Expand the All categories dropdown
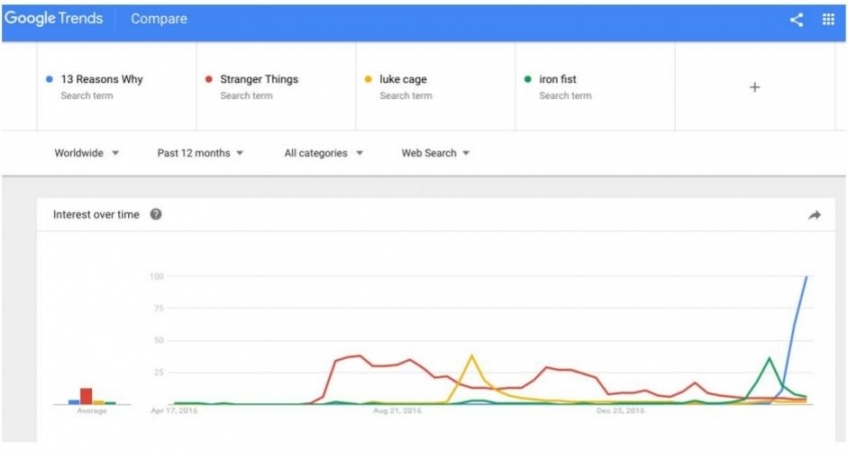848x458 pixels. pos(323,153)
